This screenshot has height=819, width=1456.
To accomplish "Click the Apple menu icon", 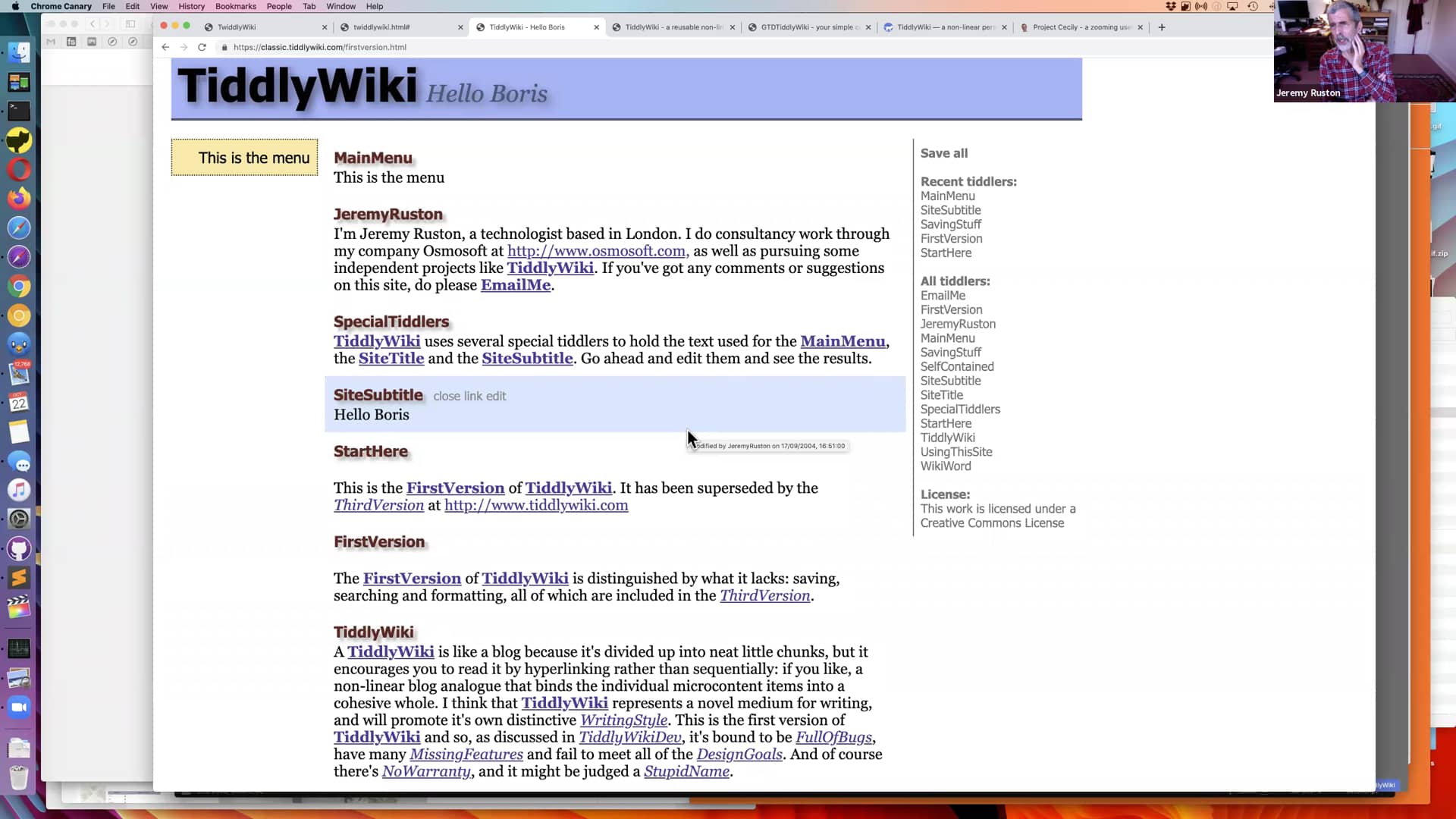I will click(14, 6).
